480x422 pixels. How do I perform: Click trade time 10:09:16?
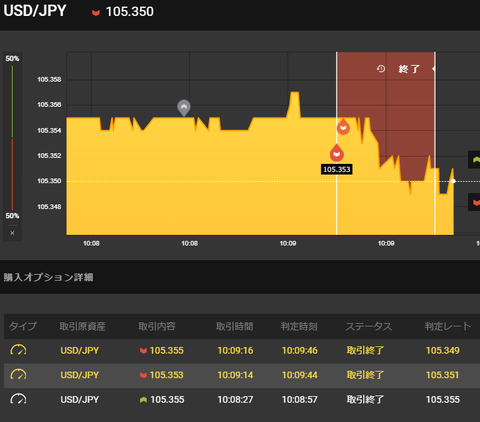point(235,351)
